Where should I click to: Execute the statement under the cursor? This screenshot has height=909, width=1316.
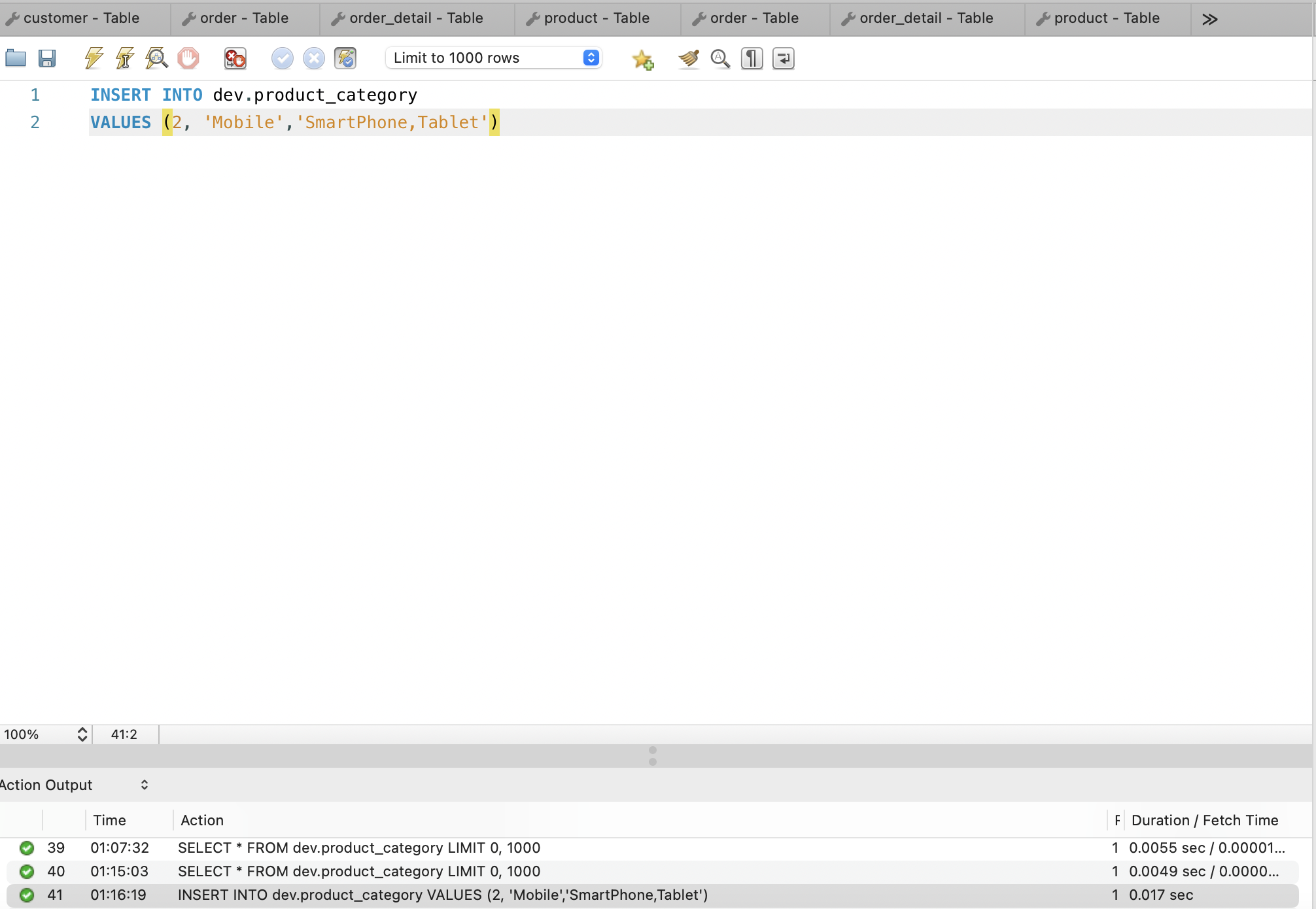click(x=125, y=58)
